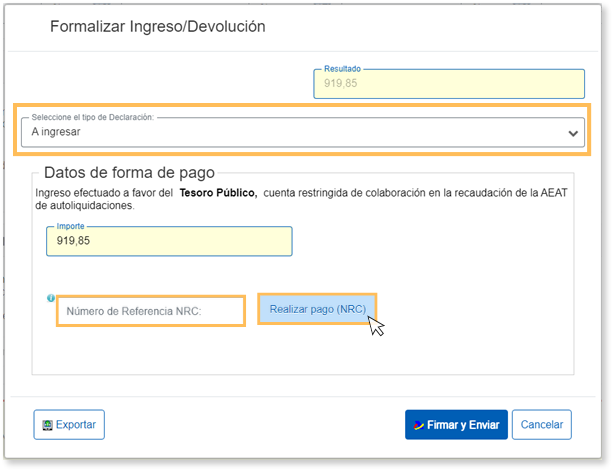This screenshot has width=613, height=471.
Task: Click the Exportar button
Action: (x=69, y=425)
